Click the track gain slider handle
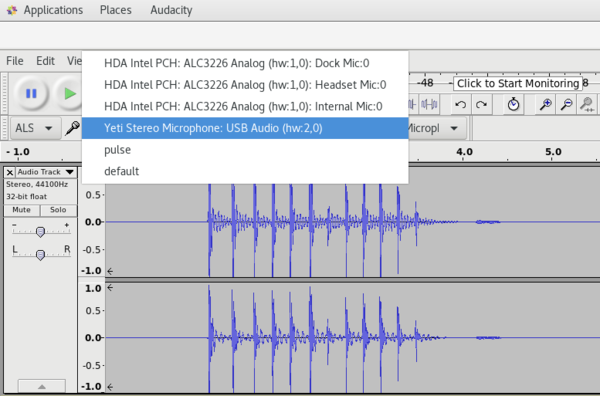 40,231
